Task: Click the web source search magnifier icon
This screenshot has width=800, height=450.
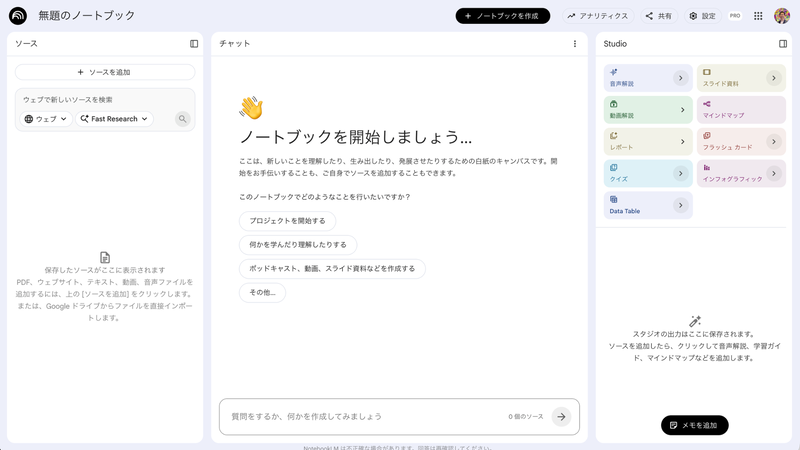Action: pos(182,119)
